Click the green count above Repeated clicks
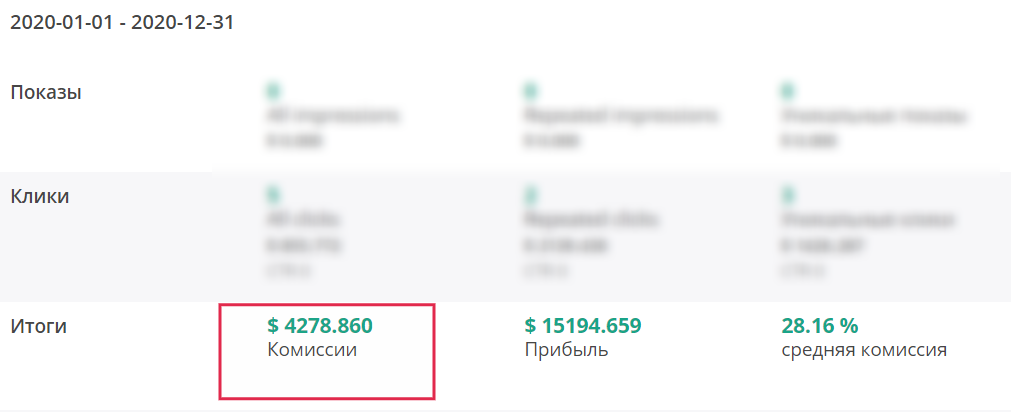Image resolution: width=1011 pixels, height=412 pixels. (529, 195)
